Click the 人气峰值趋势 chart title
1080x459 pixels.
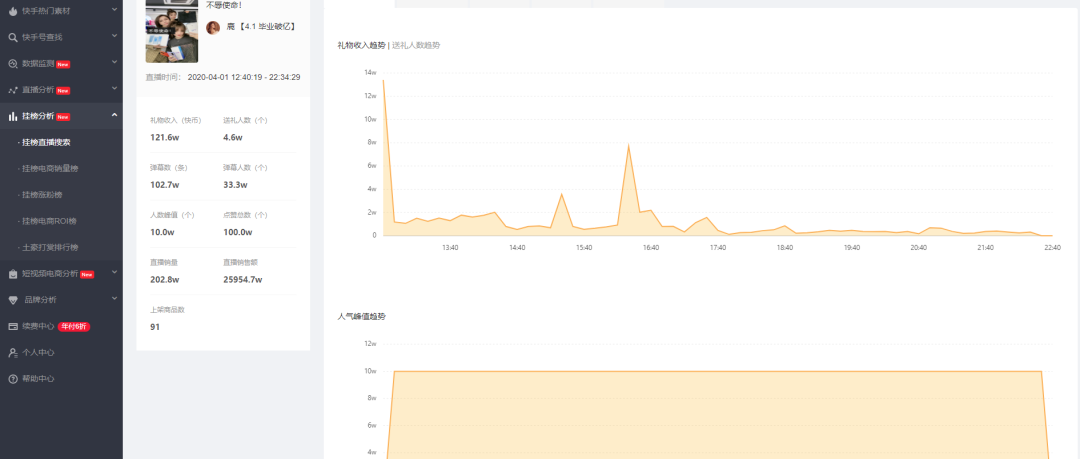point(362,316)
